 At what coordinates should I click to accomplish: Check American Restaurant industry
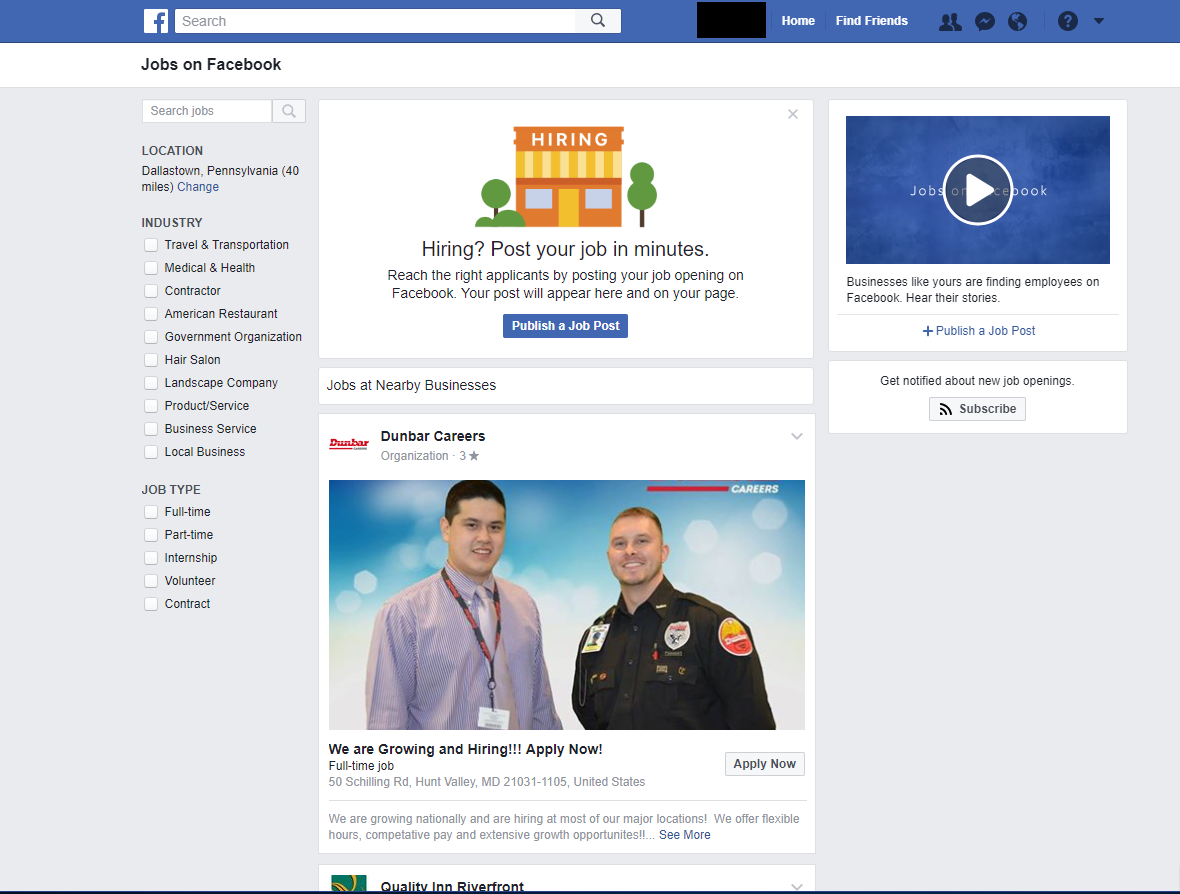pos(151,314)
